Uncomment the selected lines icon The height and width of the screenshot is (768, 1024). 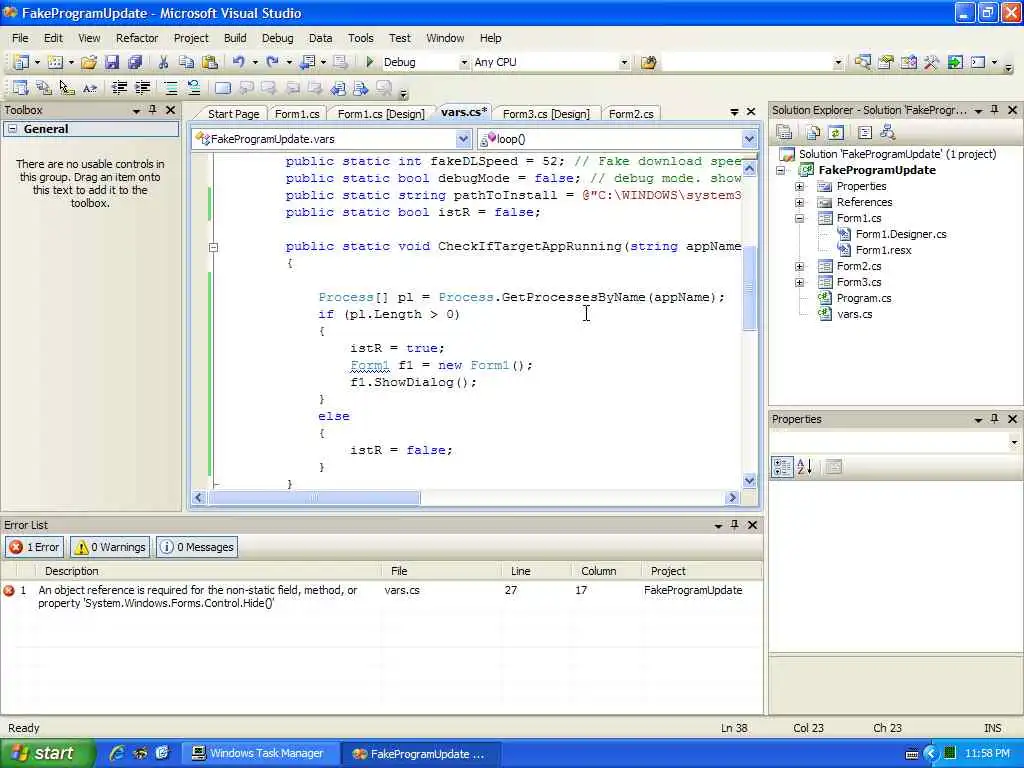coord(193,88)
